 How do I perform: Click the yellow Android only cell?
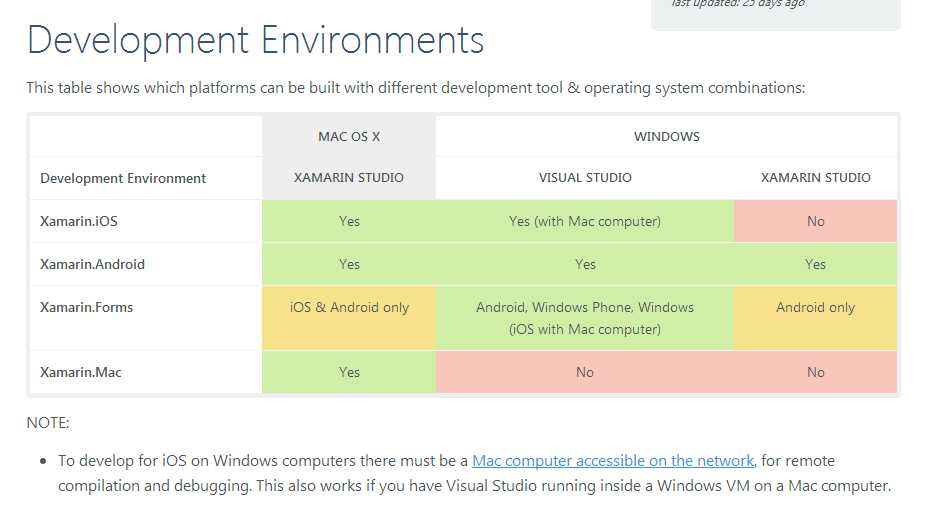(815, 308)
